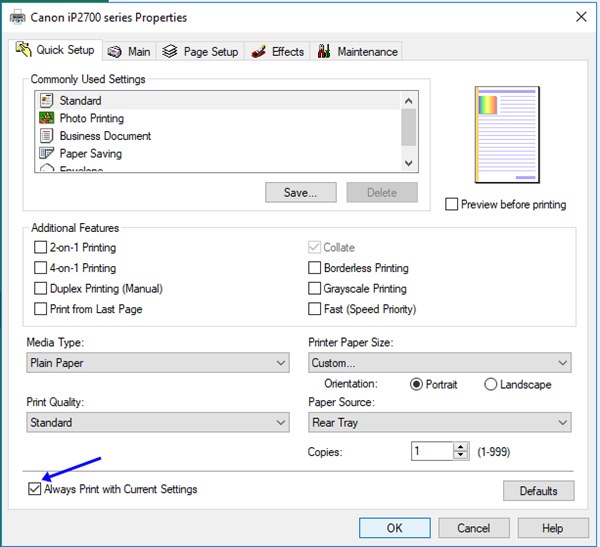Screen dimensions: 600x547
Task: Click the Effects paintbrush icon
Action: tap(259, 51)
